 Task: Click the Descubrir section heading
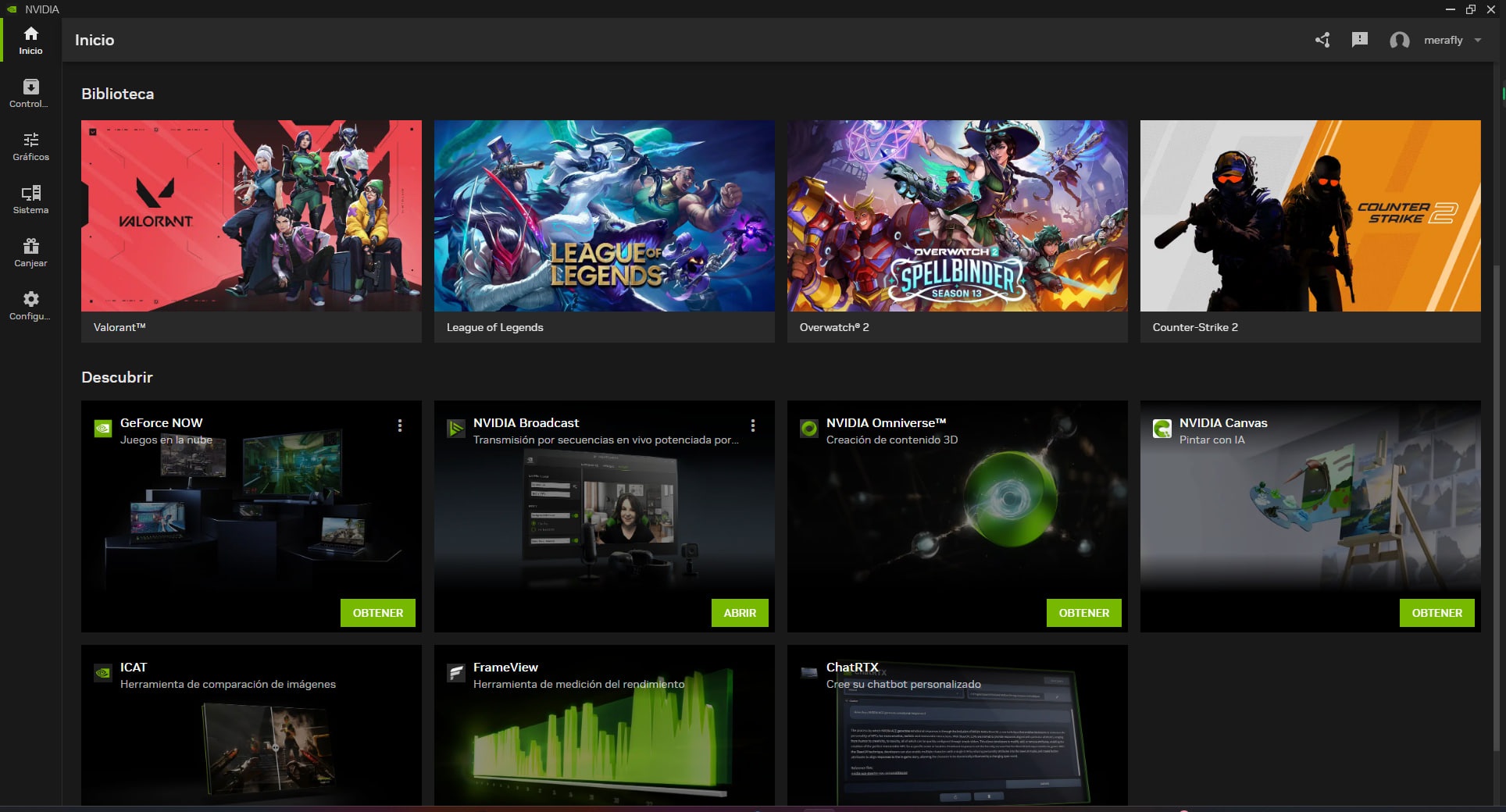[x=117, y=377]
